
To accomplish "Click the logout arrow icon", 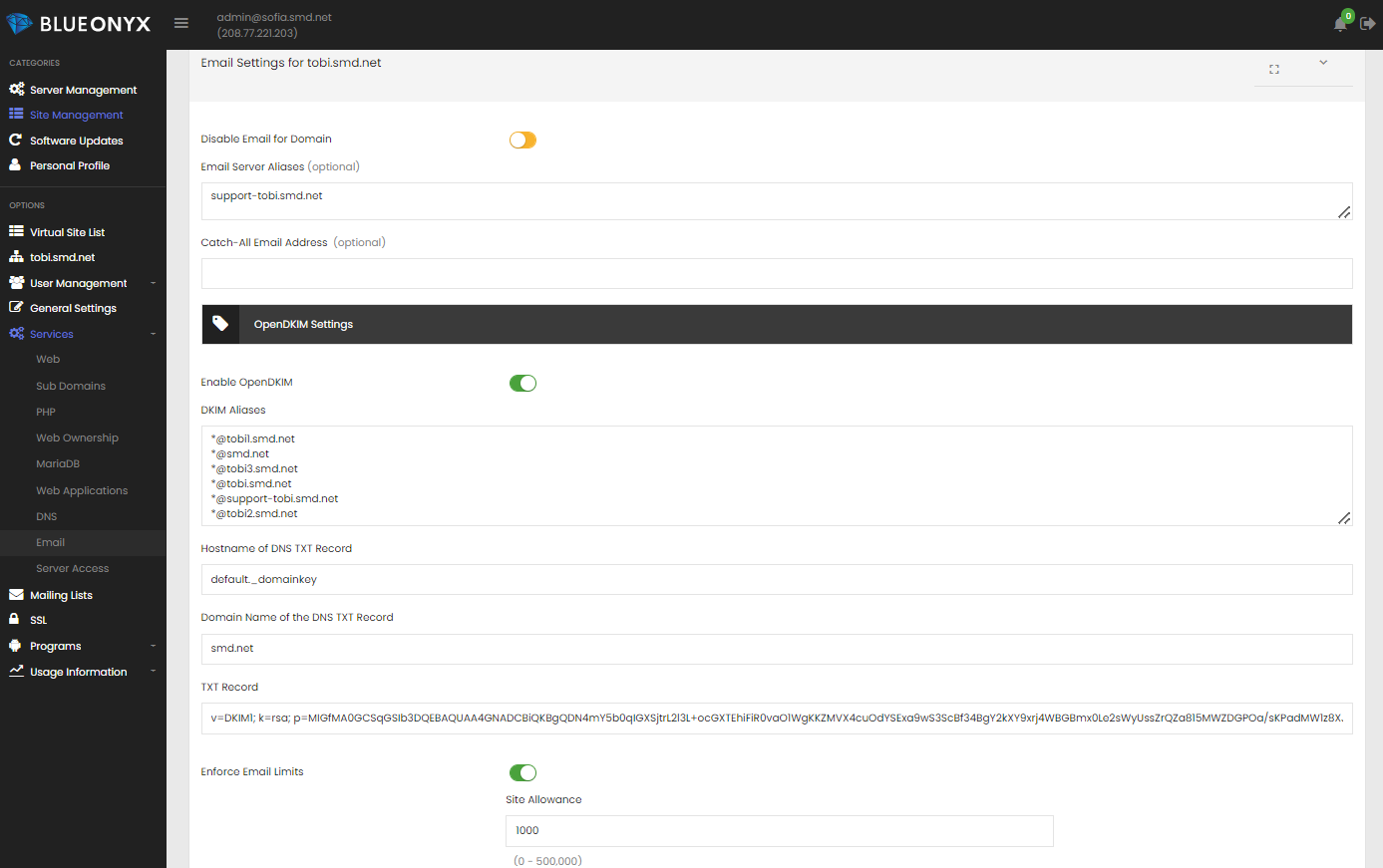I will point(1368,24).
